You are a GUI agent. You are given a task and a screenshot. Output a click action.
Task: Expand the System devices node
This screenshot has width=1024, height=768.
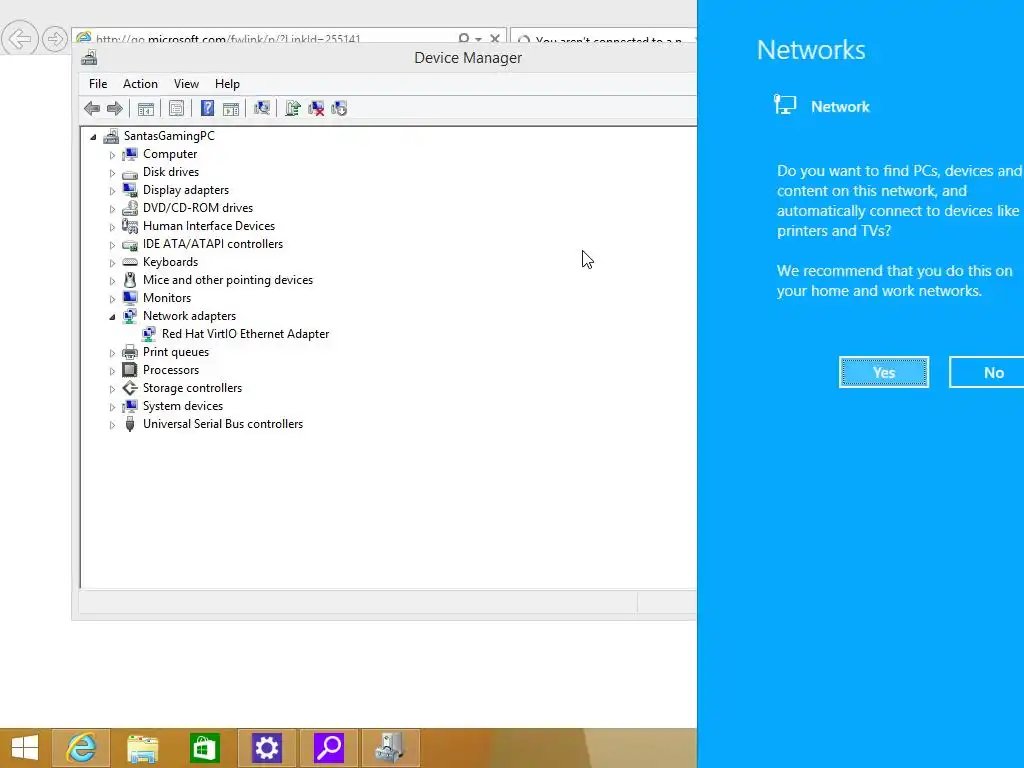[112, 407]
